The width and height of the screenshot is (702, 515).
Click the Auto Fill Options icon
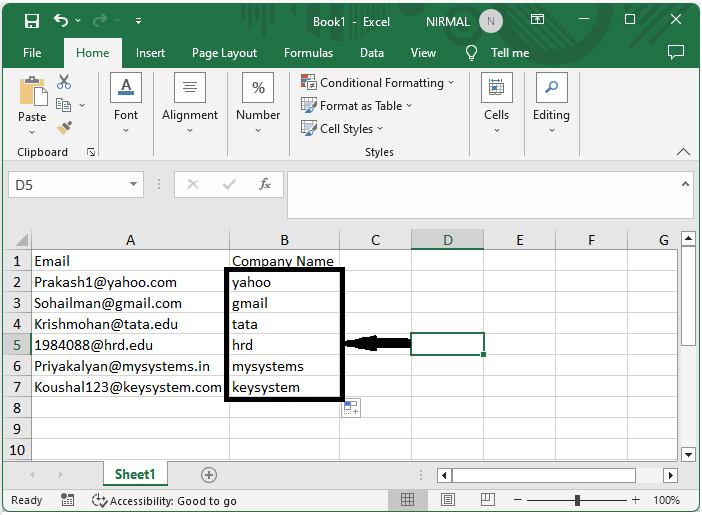point(351,407)
